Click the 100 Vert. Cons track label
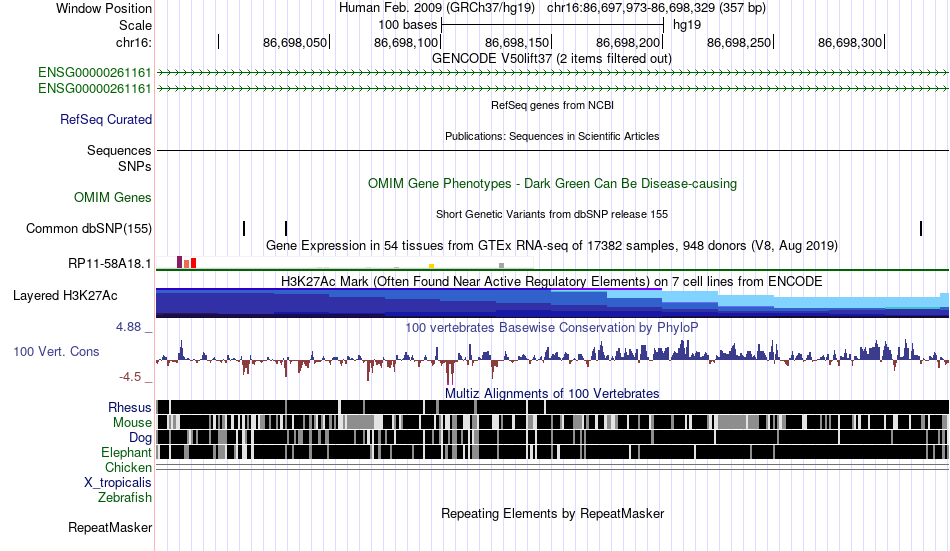Screen dimensions: 950x551 pos(56,352)
